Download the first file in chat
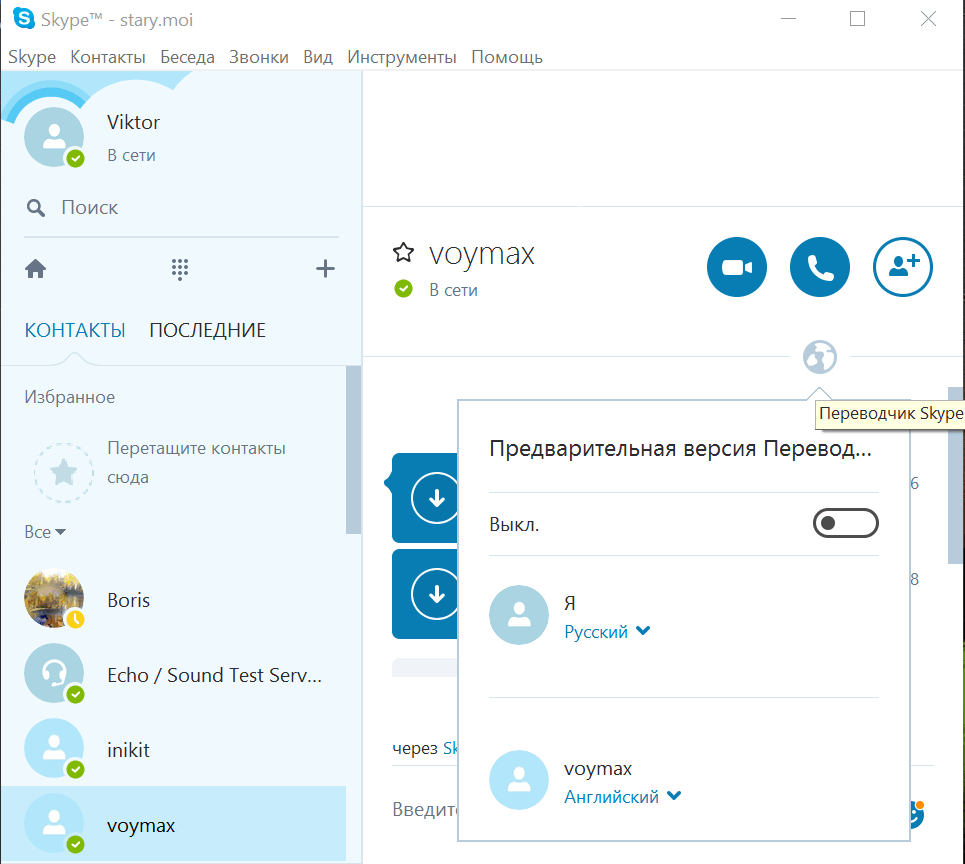Image resolution: width=965 pixels, height=864 pixels. tap(436, 497)
